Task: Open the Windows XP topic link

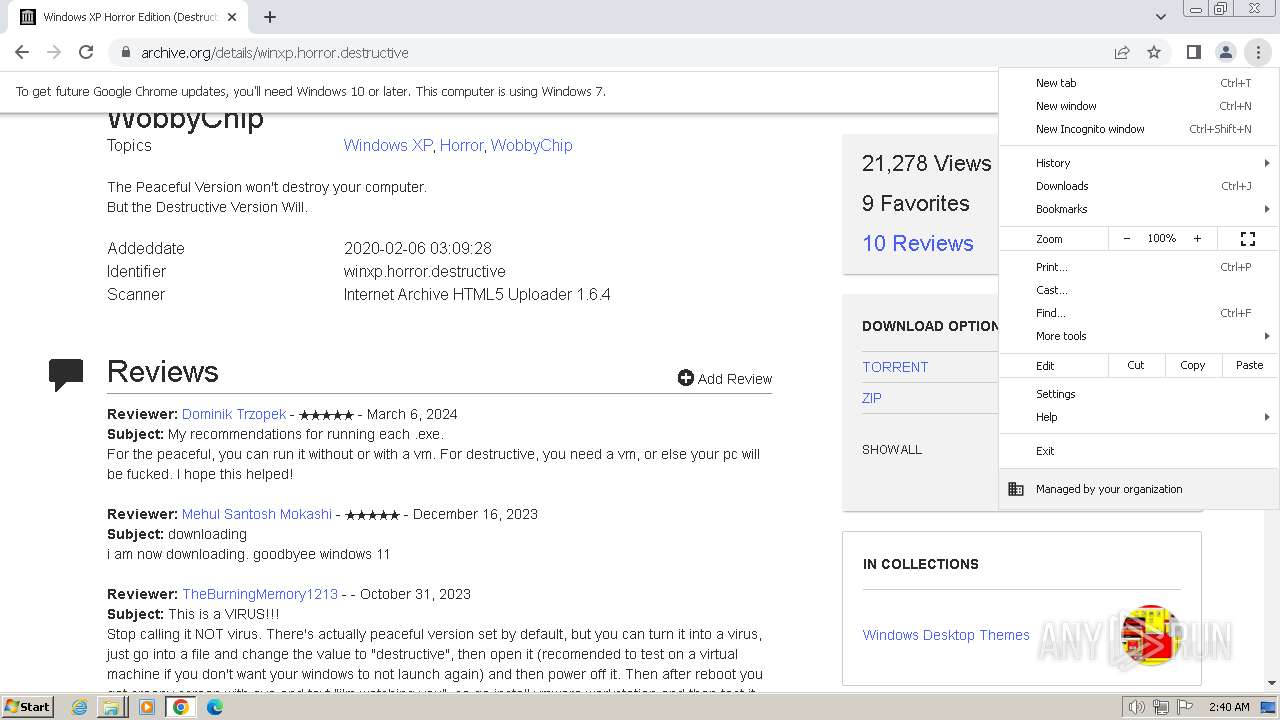Action: (388, 145)
